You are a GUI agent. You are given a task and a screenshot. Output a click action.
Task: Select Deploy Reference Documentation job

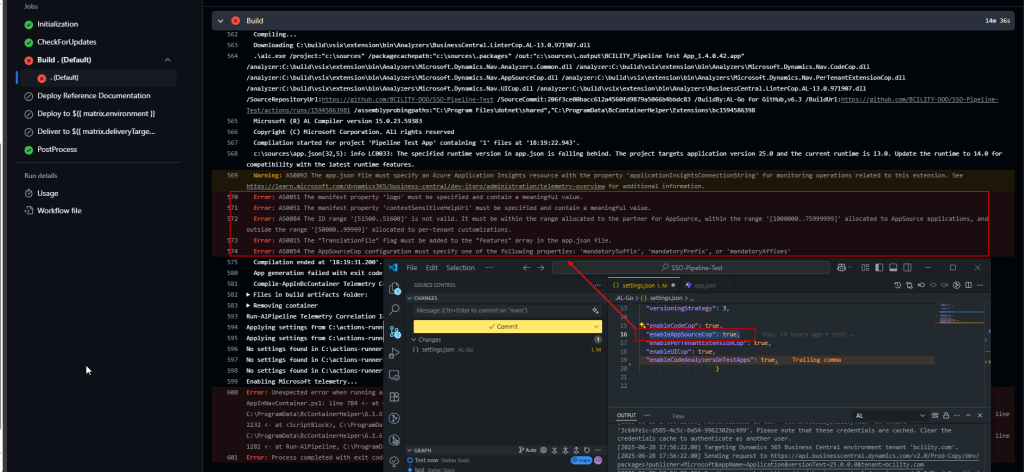(x=93, y=96)
